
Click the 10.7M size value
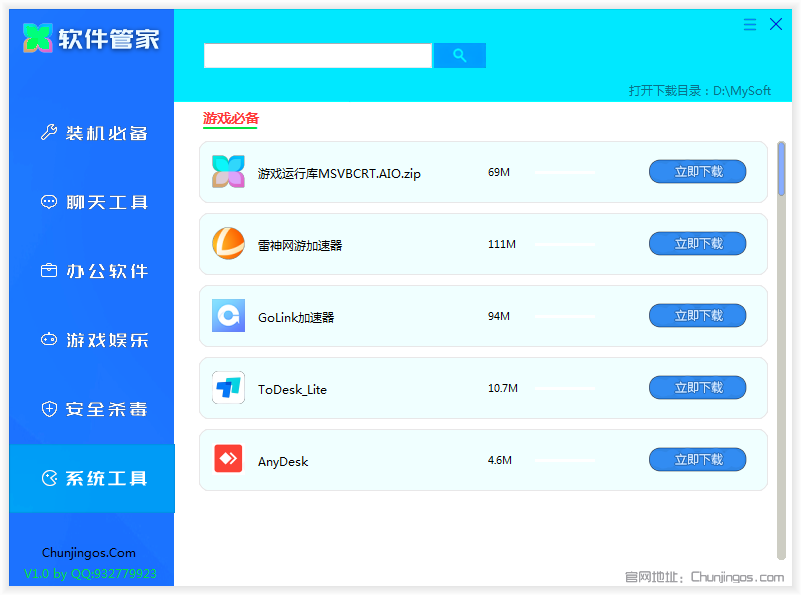(x=503, y=388)
